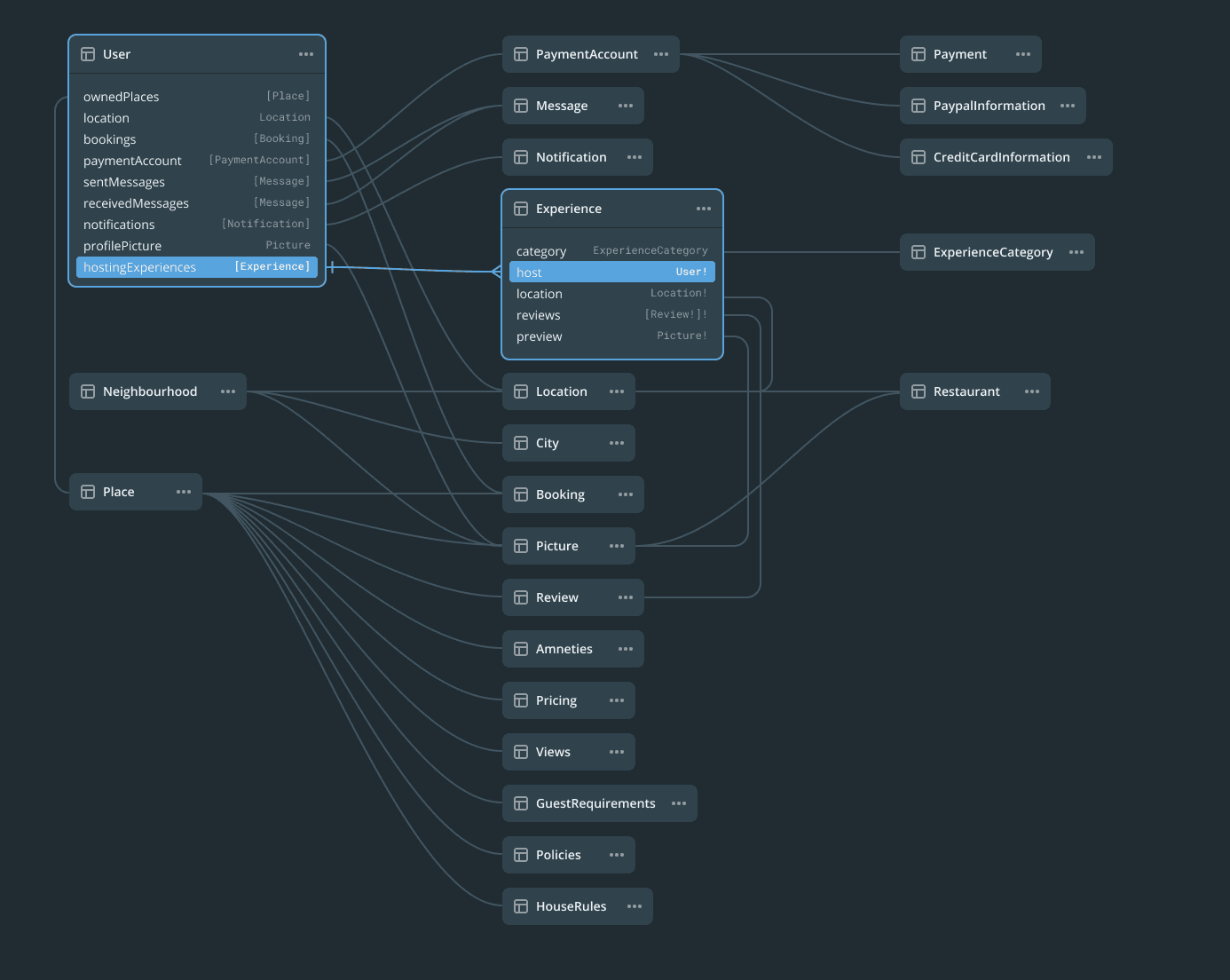This screenshot has width=1230, height=980.
Task: Open Policies node ellipsis menu
Action: pos(617,855)
